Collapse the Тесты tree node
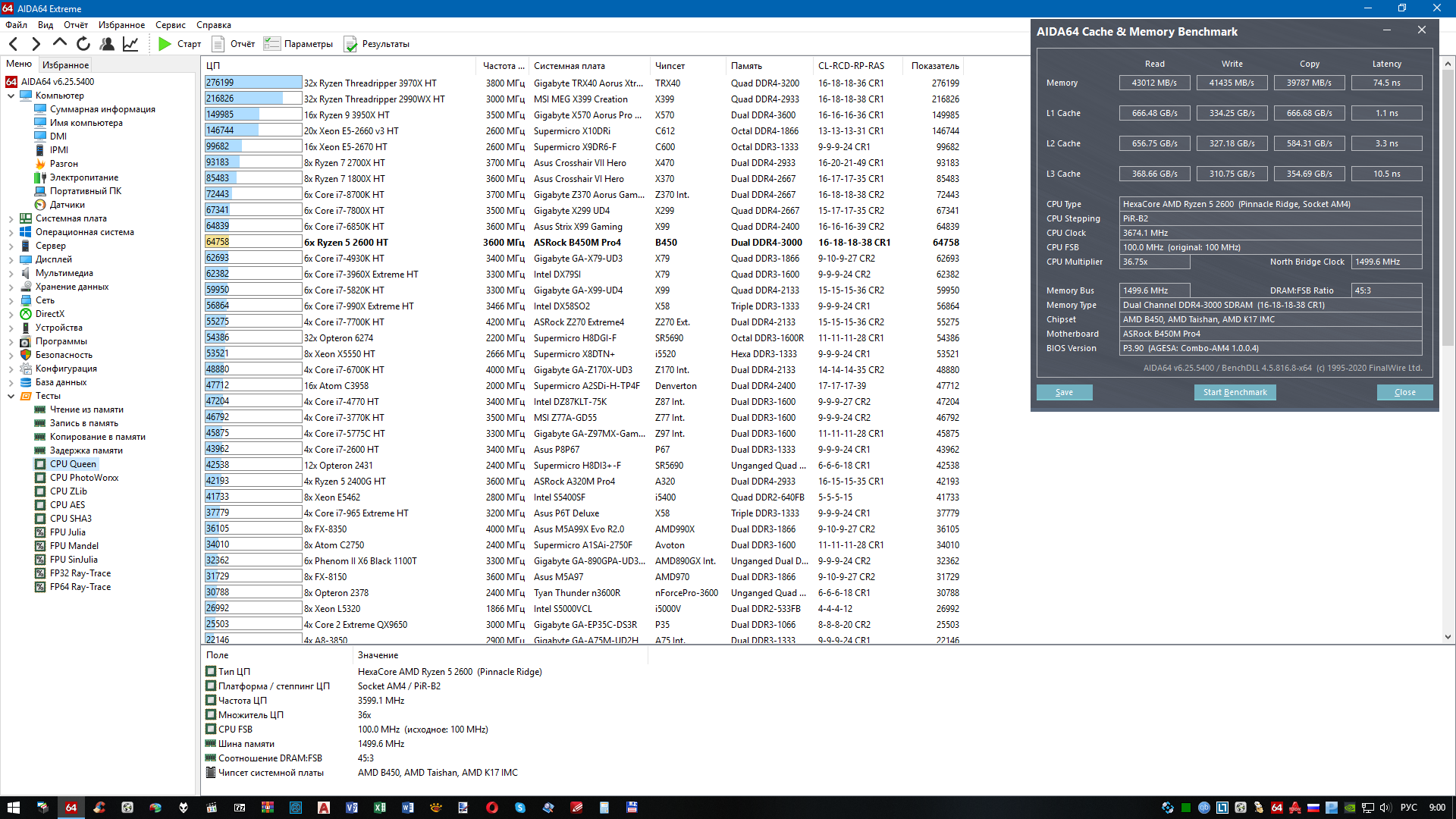This screenshot has width=1456, height=819. [11, 396]
